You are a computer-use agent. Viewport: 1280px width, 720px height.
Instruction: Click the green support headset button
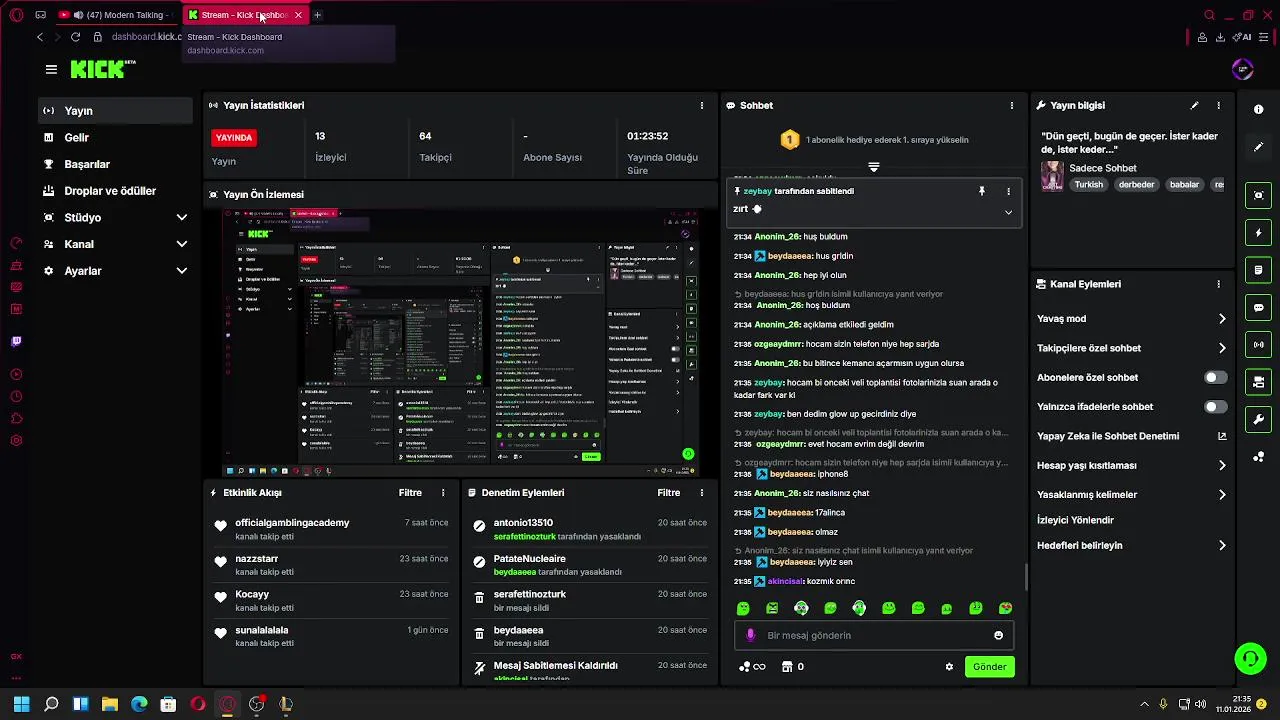click(1250, 659)
